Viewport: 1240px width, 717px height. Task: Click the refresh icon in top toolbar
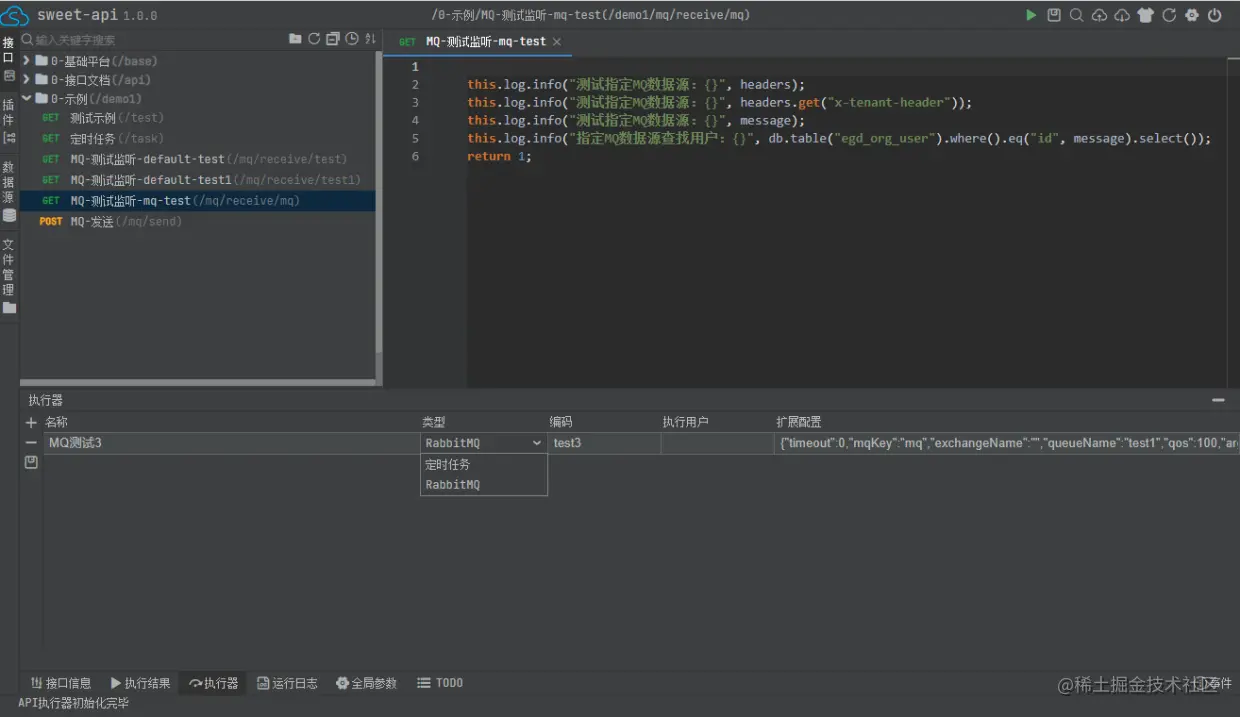pyautogui.click(x=1169, y=15)
